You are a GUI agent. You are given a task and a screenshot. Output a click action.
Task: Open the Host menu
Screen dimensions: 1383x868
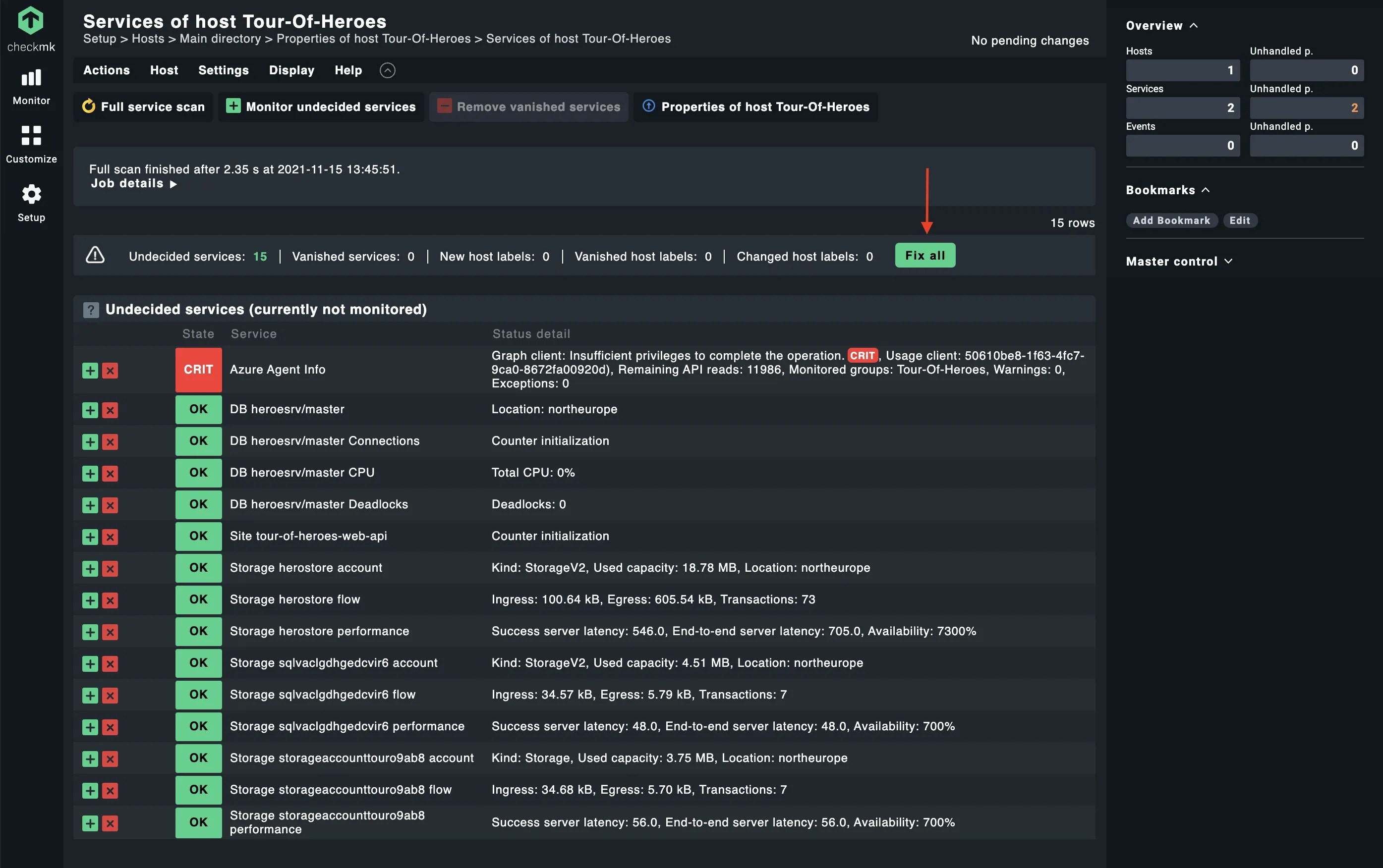(164, 70)
